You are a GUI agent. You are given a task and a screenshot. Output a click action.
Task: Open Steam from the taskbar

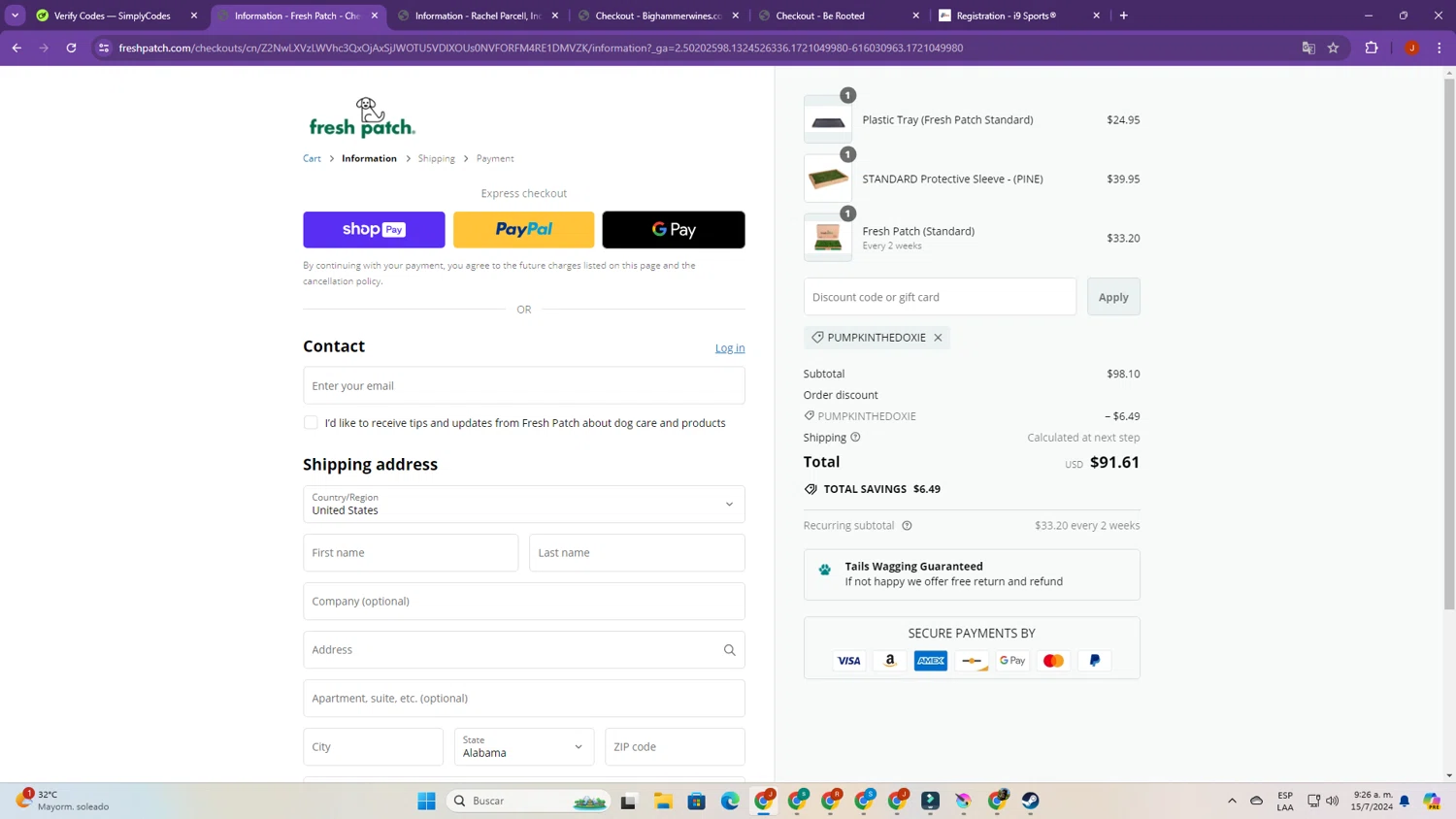pyautogui.click(x=1031, y=801)
